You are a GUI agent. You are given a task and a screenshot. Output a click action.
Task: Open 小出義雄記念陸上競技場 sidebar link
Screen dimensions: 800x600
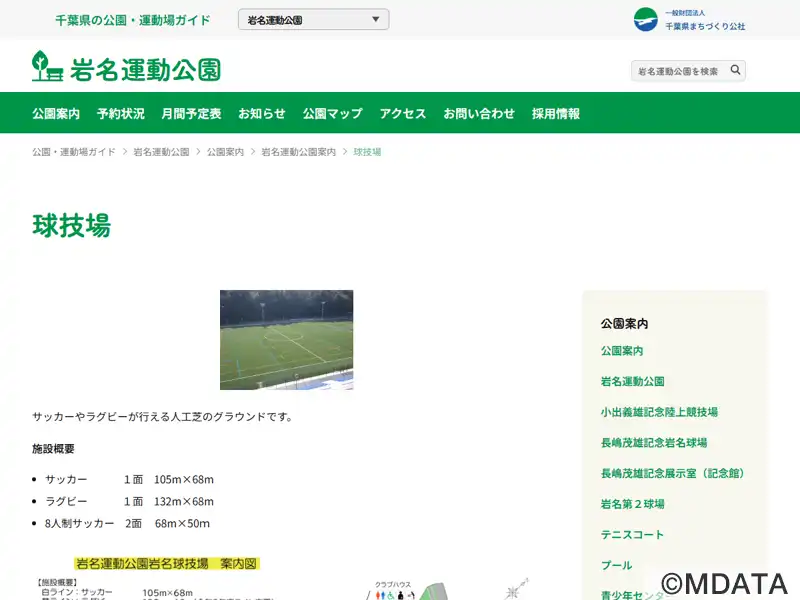pos(659,412)
